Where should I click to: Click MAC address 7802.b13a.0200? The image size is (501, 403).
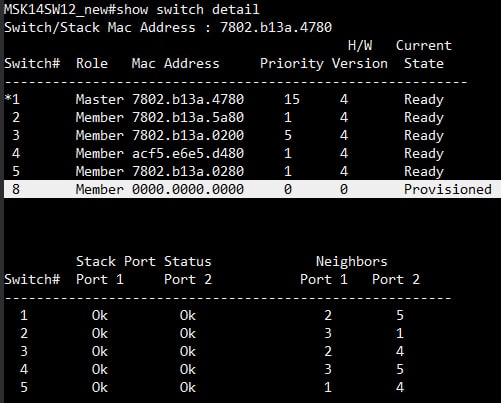coord(188,135)
